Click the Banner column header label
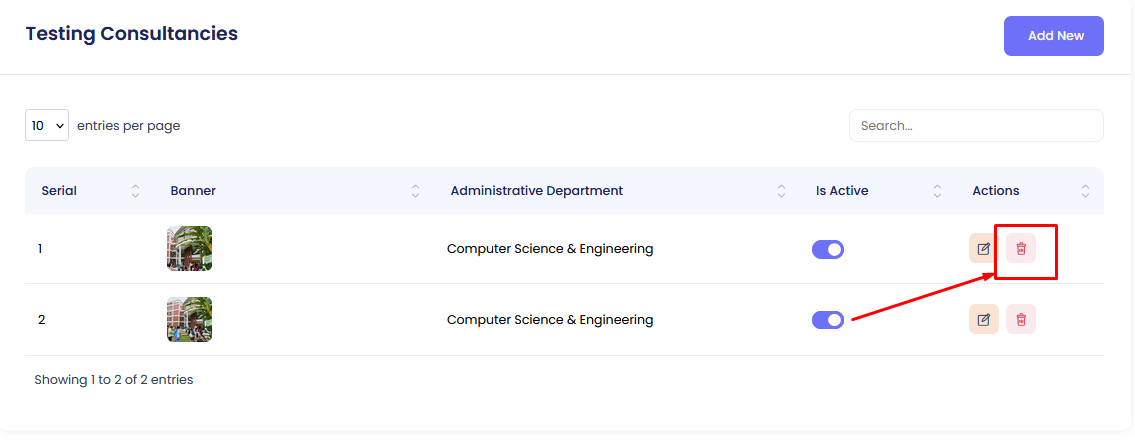The height and width of the screenshot is (445, 1135). pyautogui.click(x=193, y=191)
